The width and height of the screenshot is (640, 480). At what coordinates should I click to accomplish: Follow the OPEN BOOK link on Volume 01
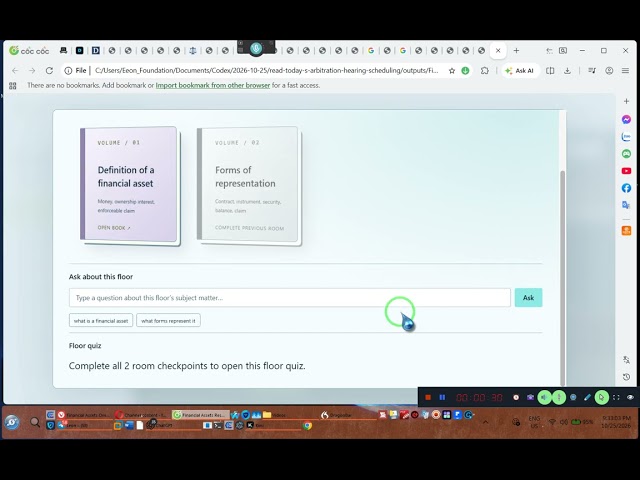tap(114, 228)
